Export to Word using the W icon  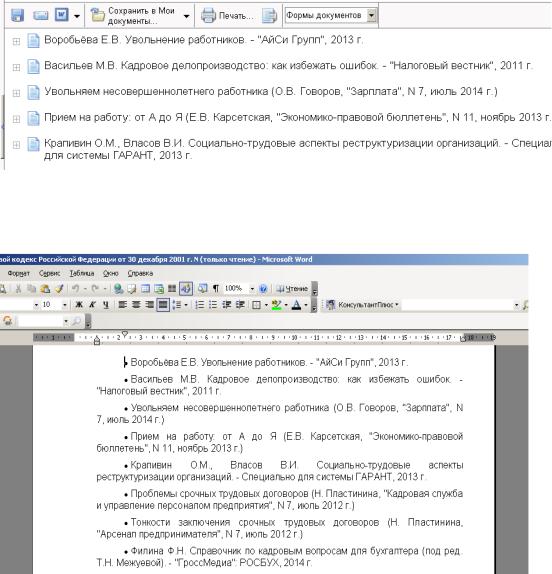pos(61,15)
